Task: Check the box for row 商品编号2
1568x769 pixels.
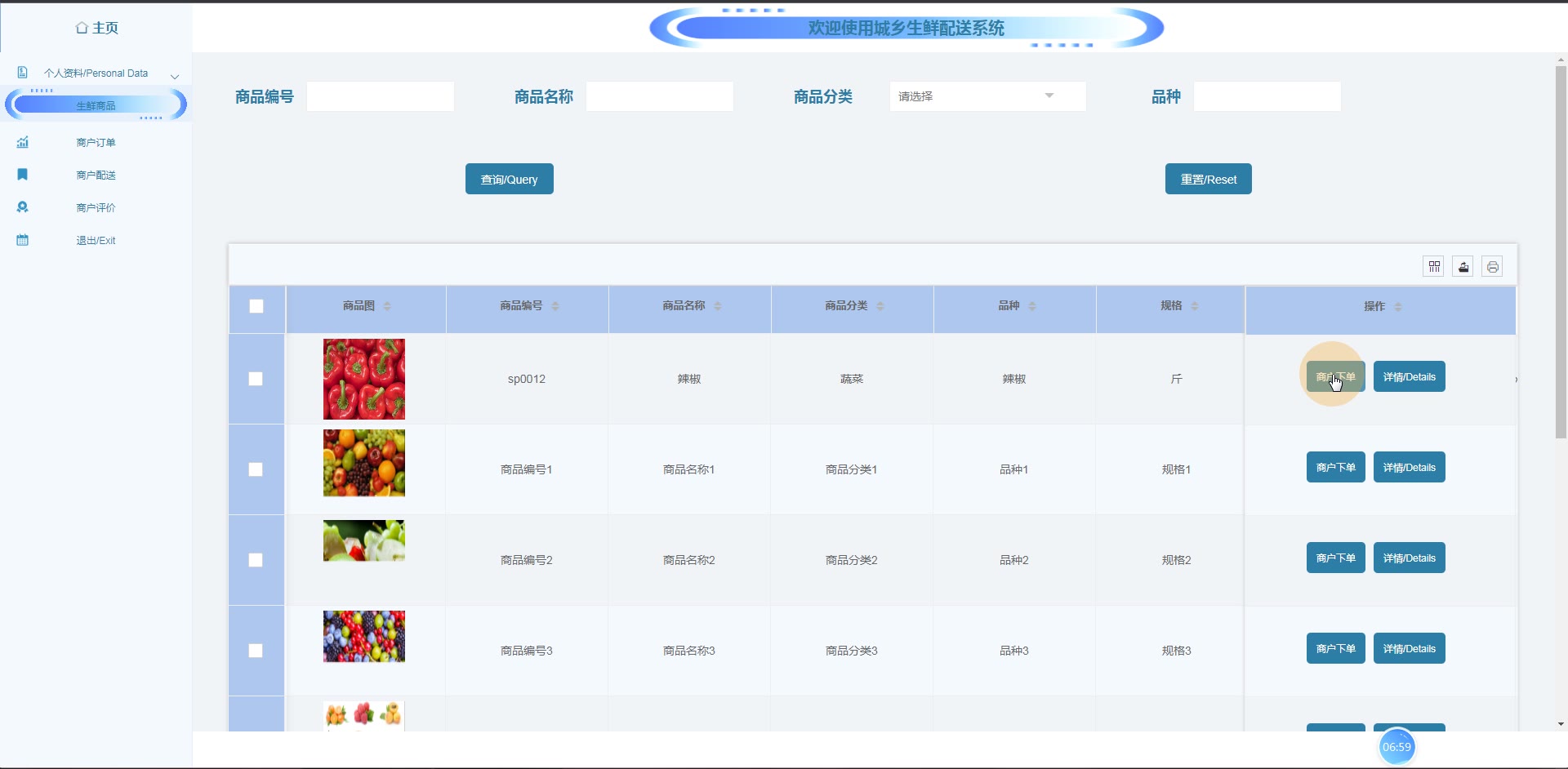Action: pos(256,560)
